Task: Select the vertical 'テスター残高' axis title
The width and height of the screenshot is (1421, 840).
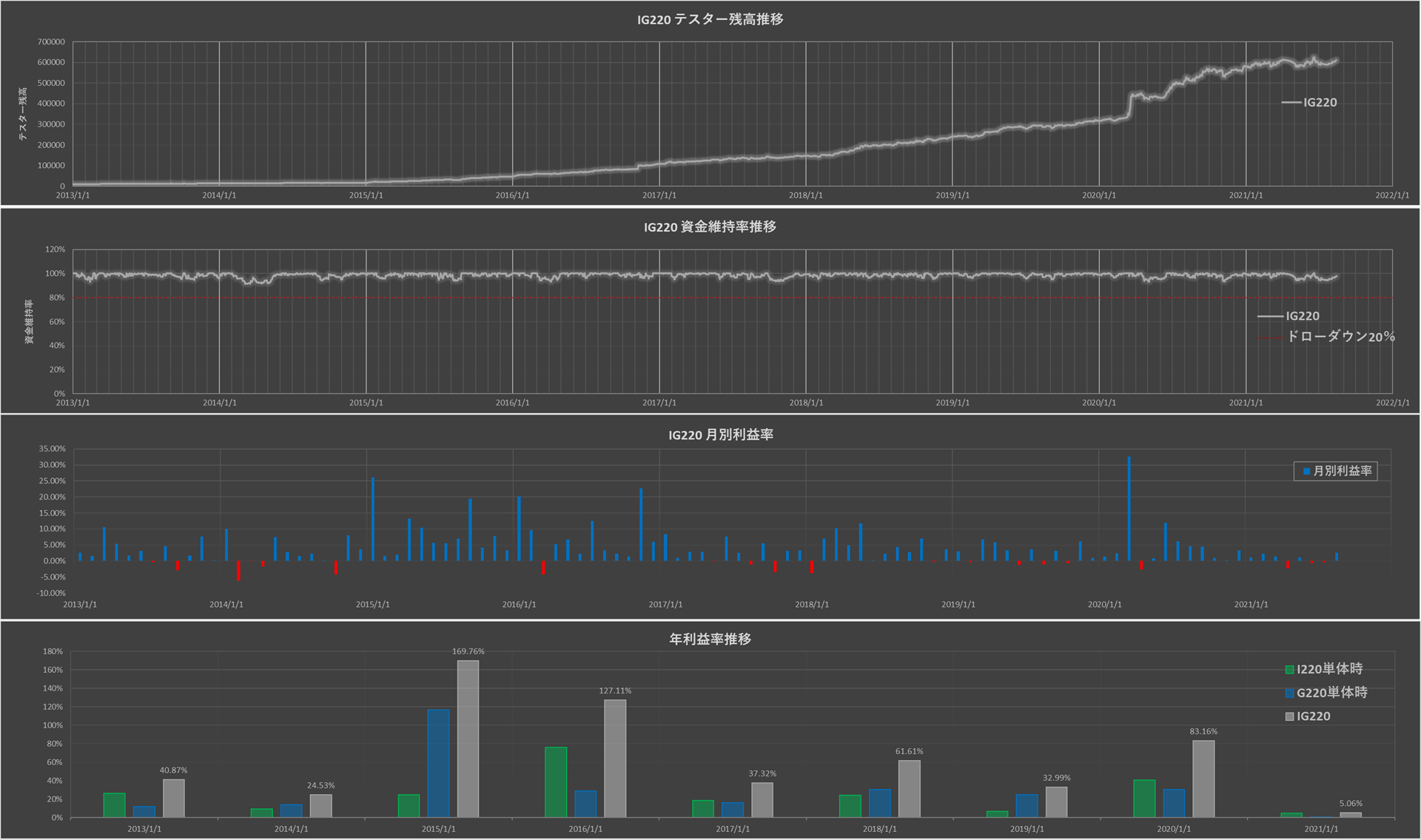Action: (x=23, y=114)
